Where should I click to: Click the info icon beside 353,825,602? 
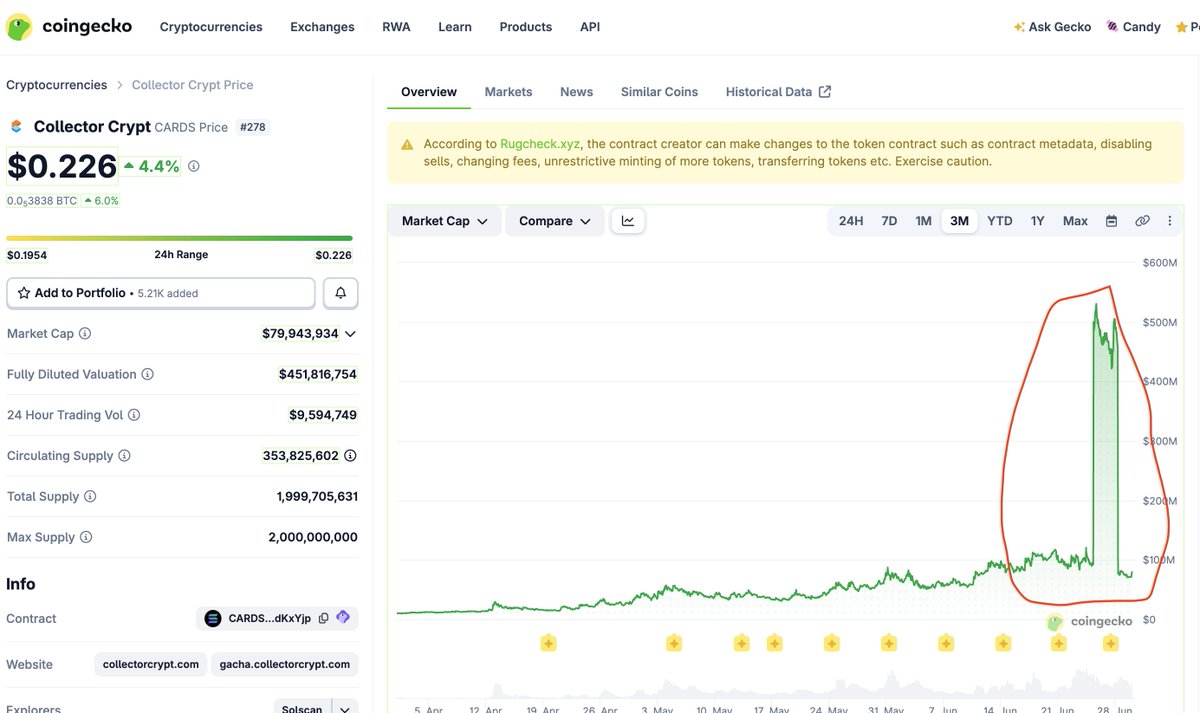point(350,456)
